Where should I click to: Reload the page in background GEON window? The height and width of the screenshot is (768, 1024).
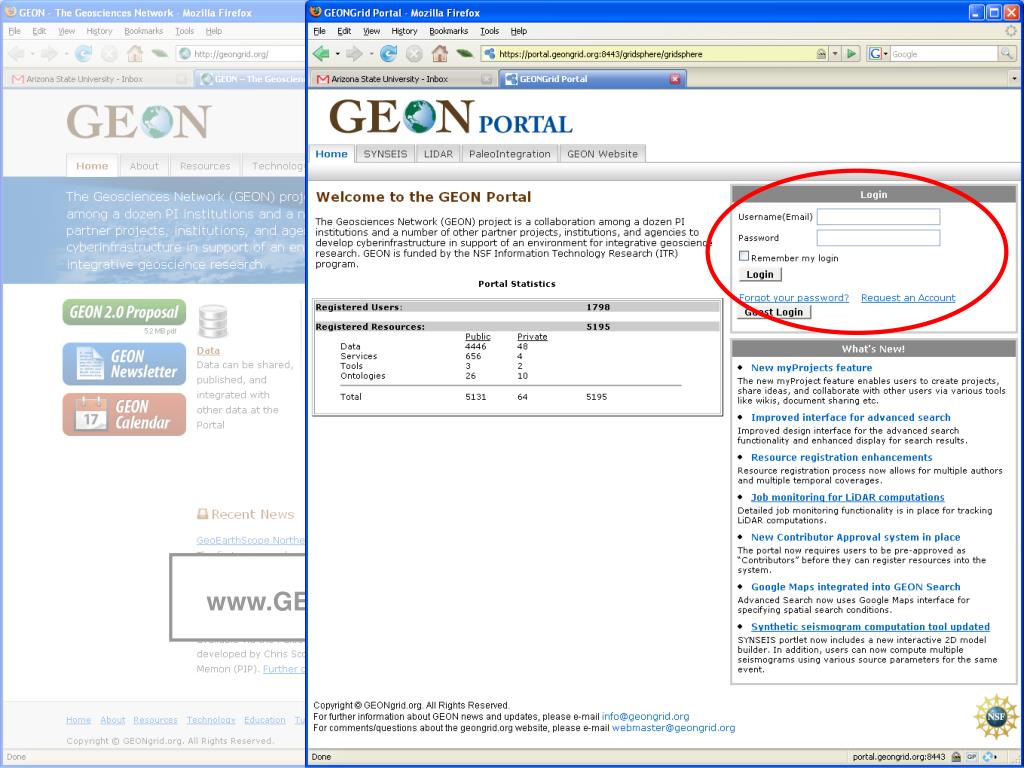pos(83,54)
